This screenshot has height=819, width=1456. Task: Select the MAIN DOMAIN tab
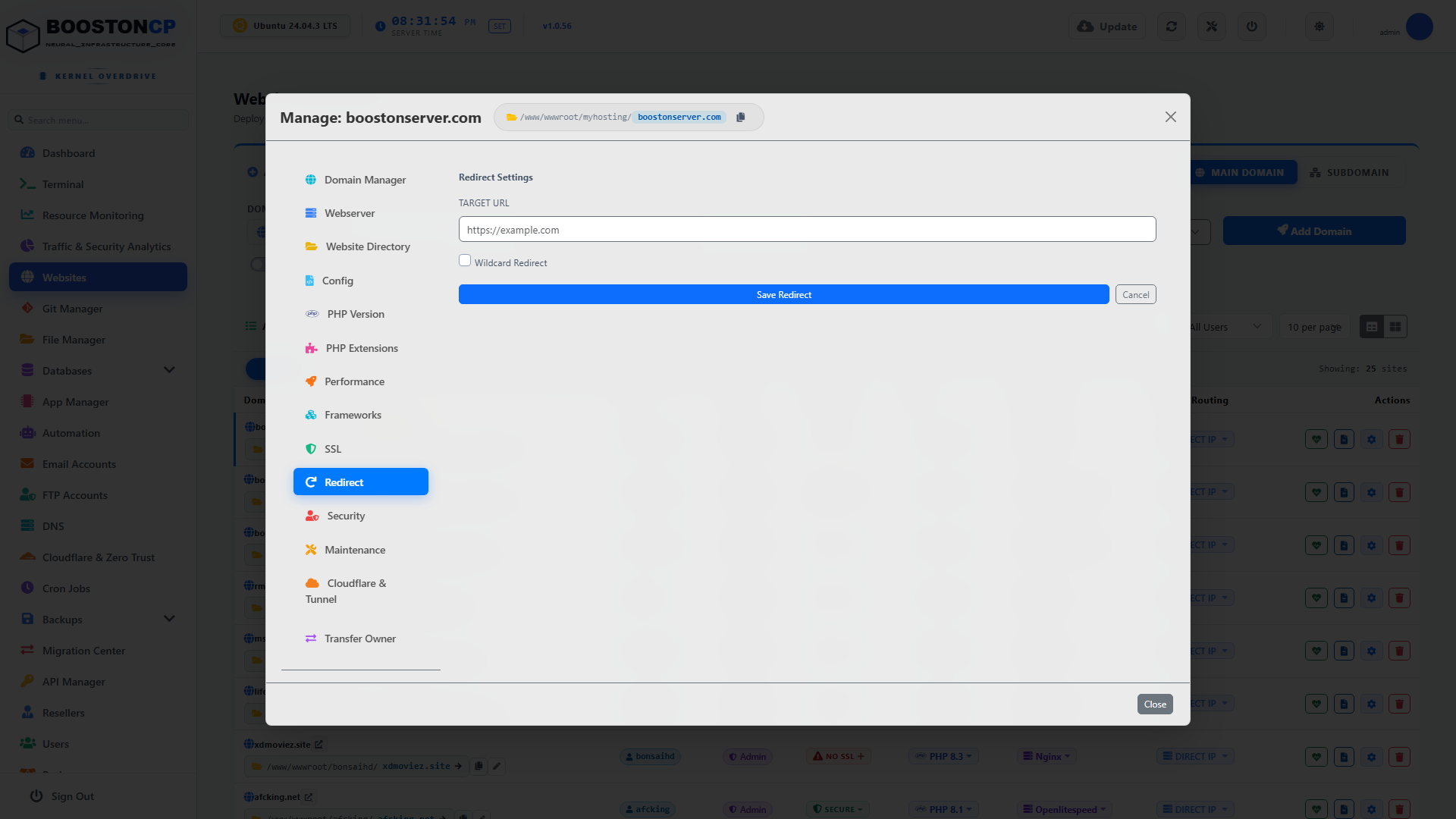tap(1241, 172)
